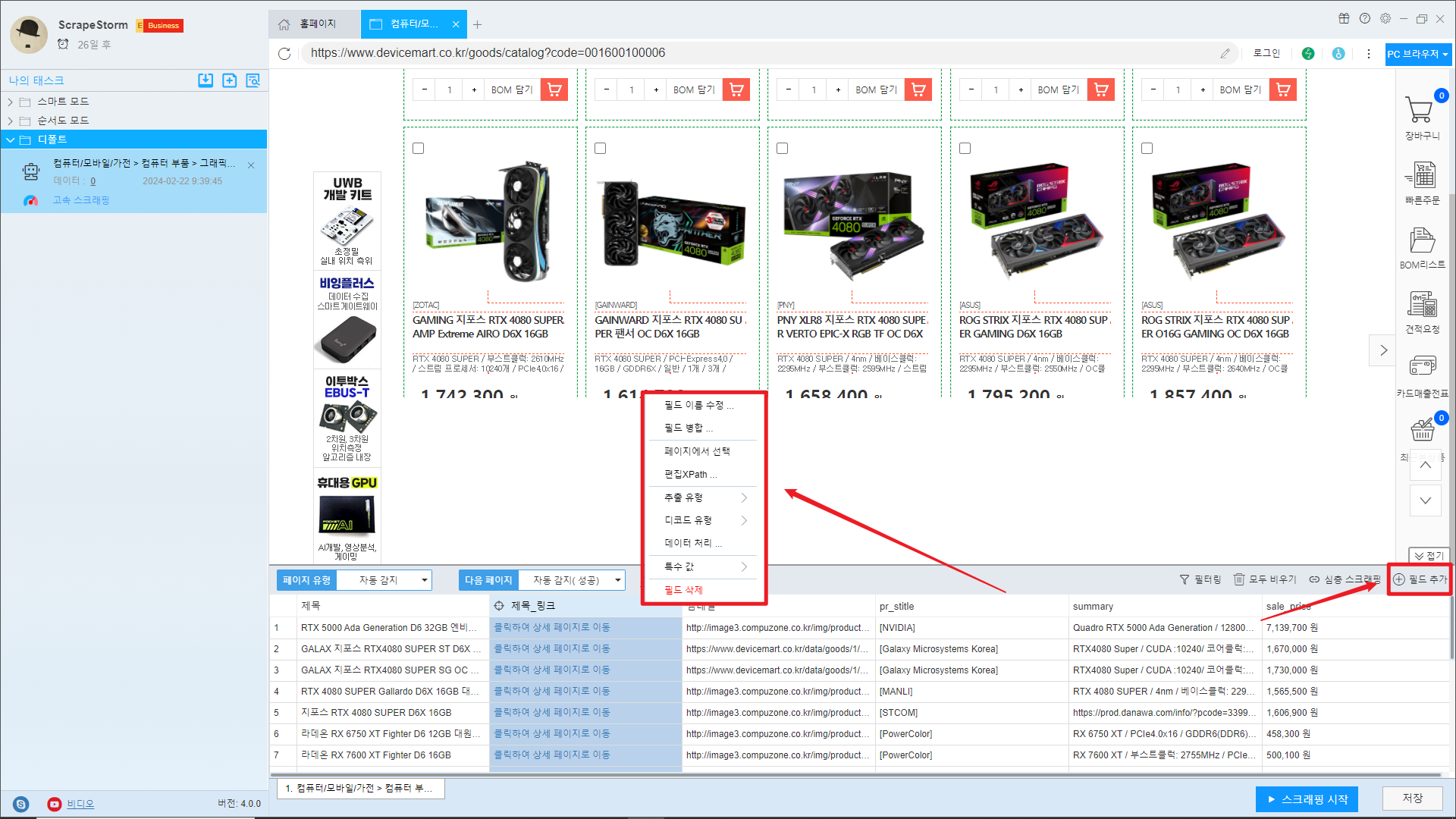The image size is (1456, 819).
Task: Click the 필드 추가 button
Action: [1420, 579]
